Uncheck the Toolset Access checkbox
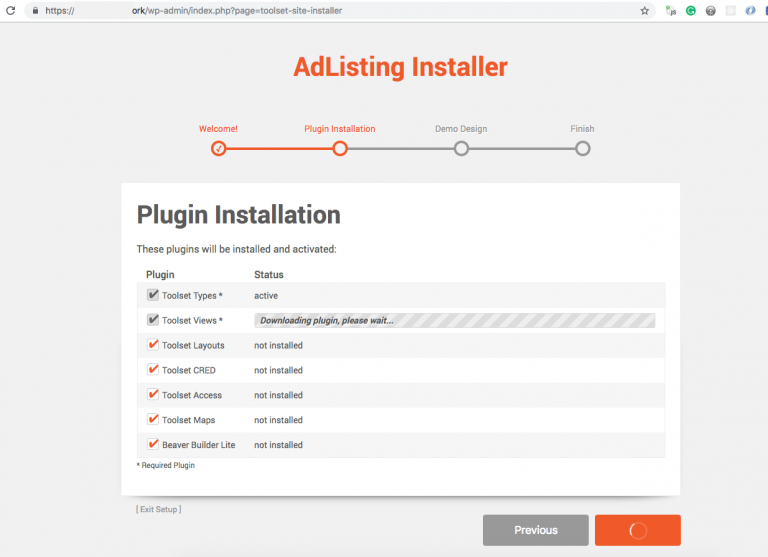Image resolution: width=768 pixels, height=557 pixels. (153, 394)
